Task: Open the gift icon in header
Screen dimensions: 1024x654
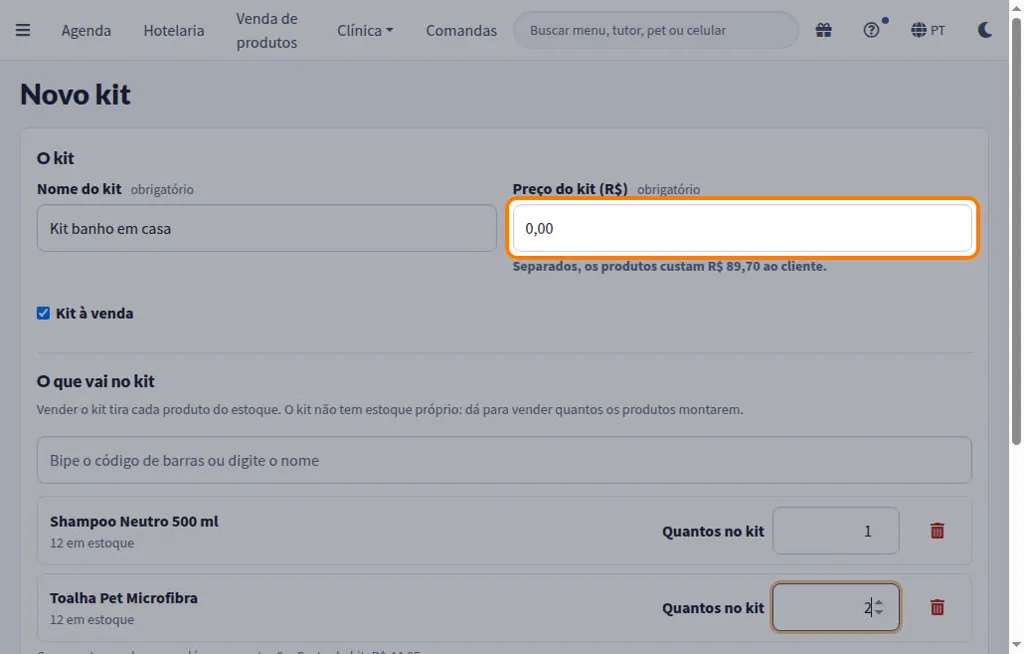Action: [824, 30]
